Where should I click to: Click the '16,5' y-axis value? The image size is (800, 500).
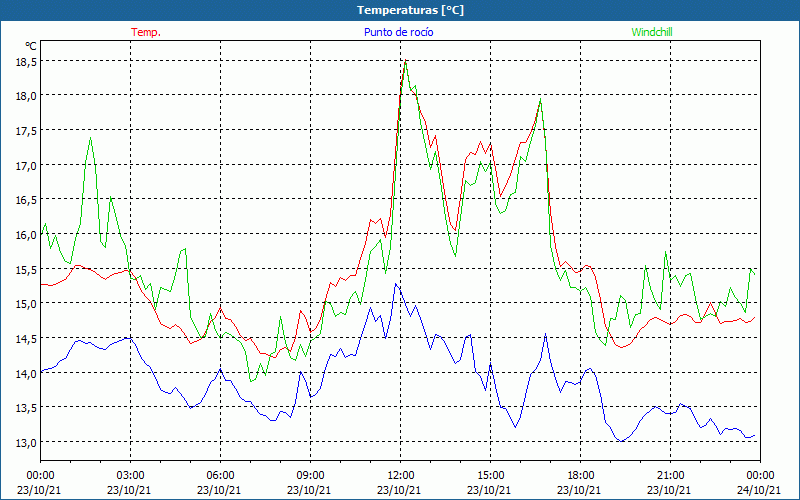tap(27, 199)
